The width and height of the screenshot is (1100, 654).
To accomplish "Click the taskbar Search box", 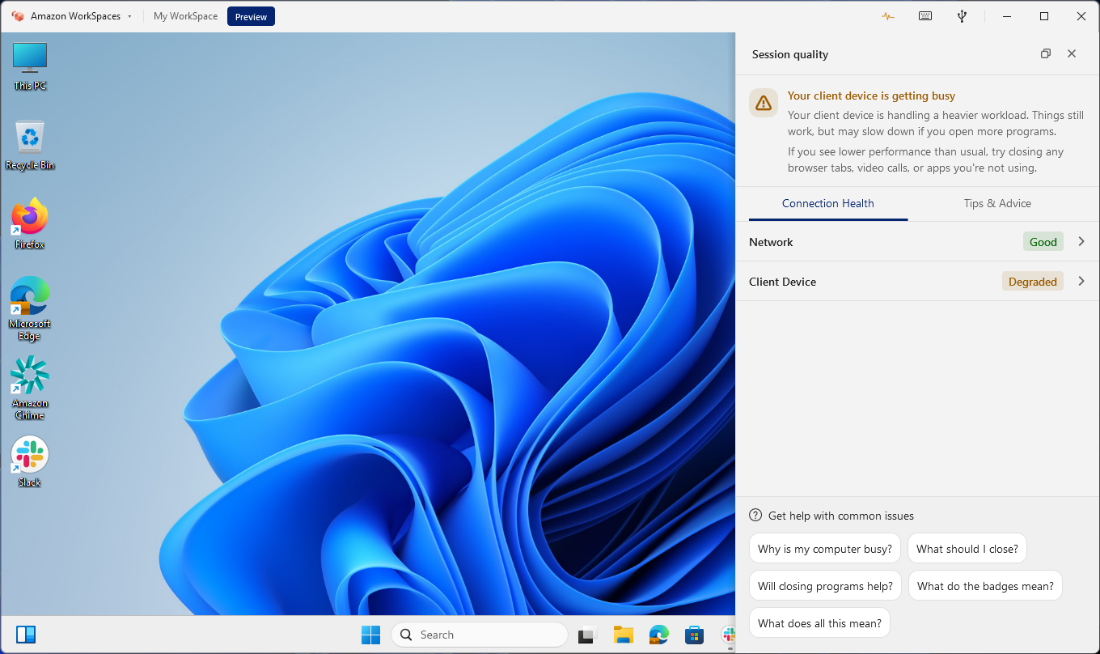I will pos(479,635).
